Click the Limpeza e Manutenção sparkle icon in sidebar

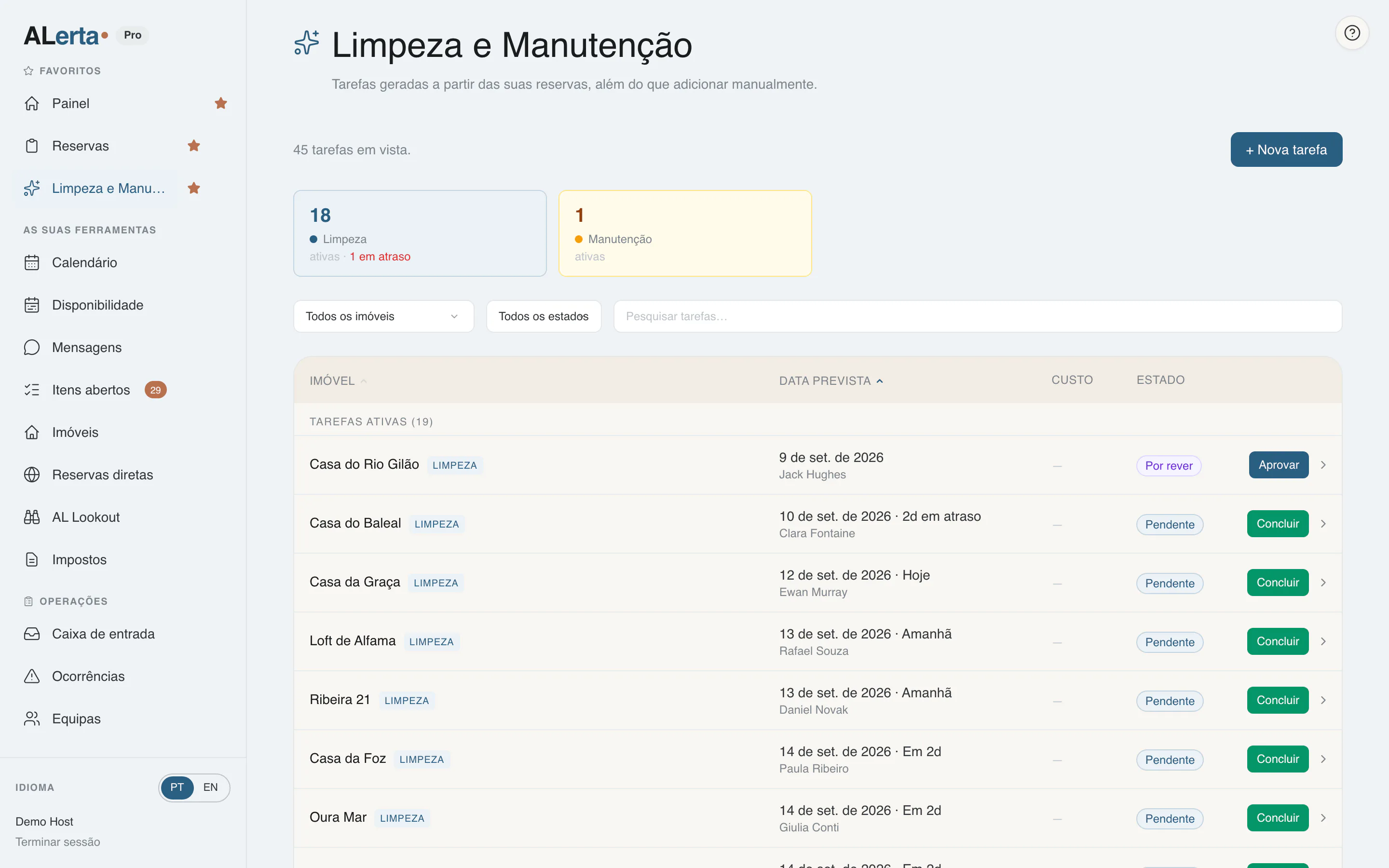click(32, 188)
